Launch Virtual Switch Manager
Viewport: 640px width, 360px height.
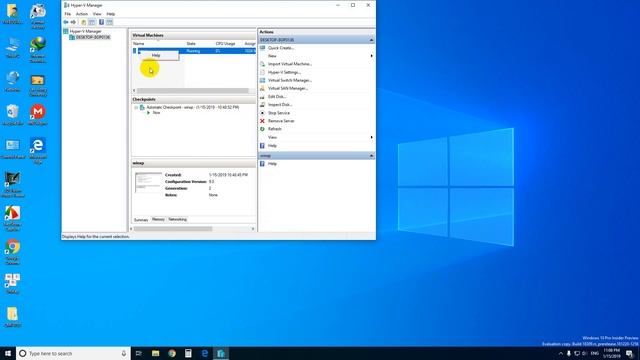coord(290,80)
